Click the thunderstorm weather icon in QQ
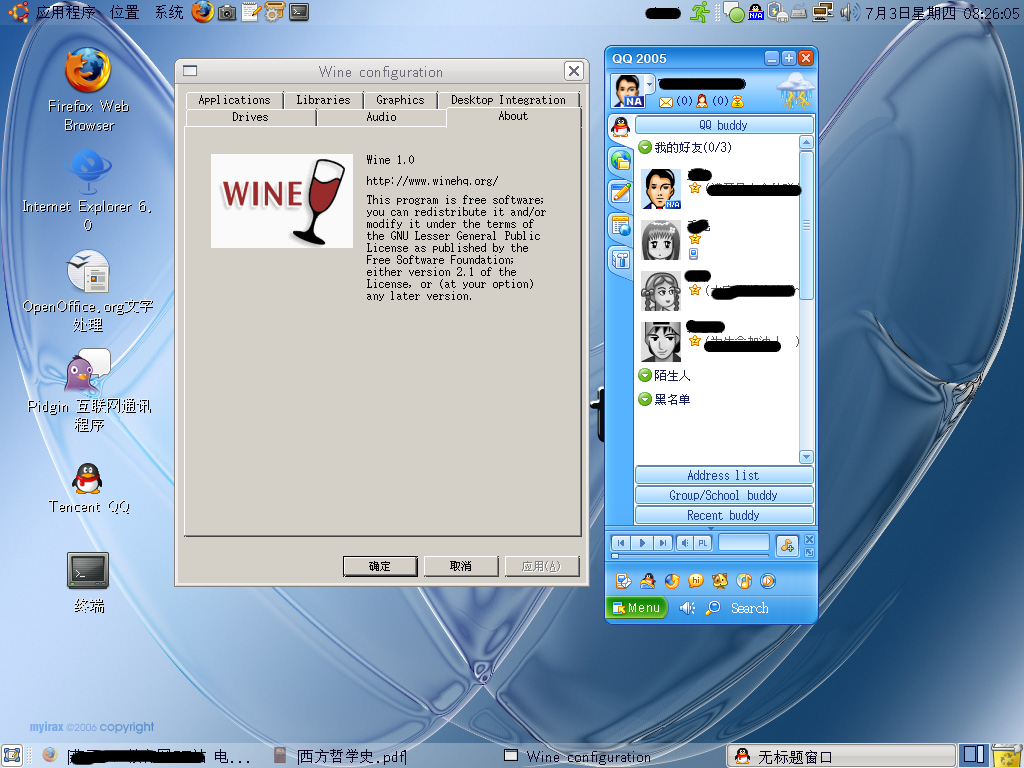The height and width of the screenshot is (768, 1024). click(x=795, y=90)
